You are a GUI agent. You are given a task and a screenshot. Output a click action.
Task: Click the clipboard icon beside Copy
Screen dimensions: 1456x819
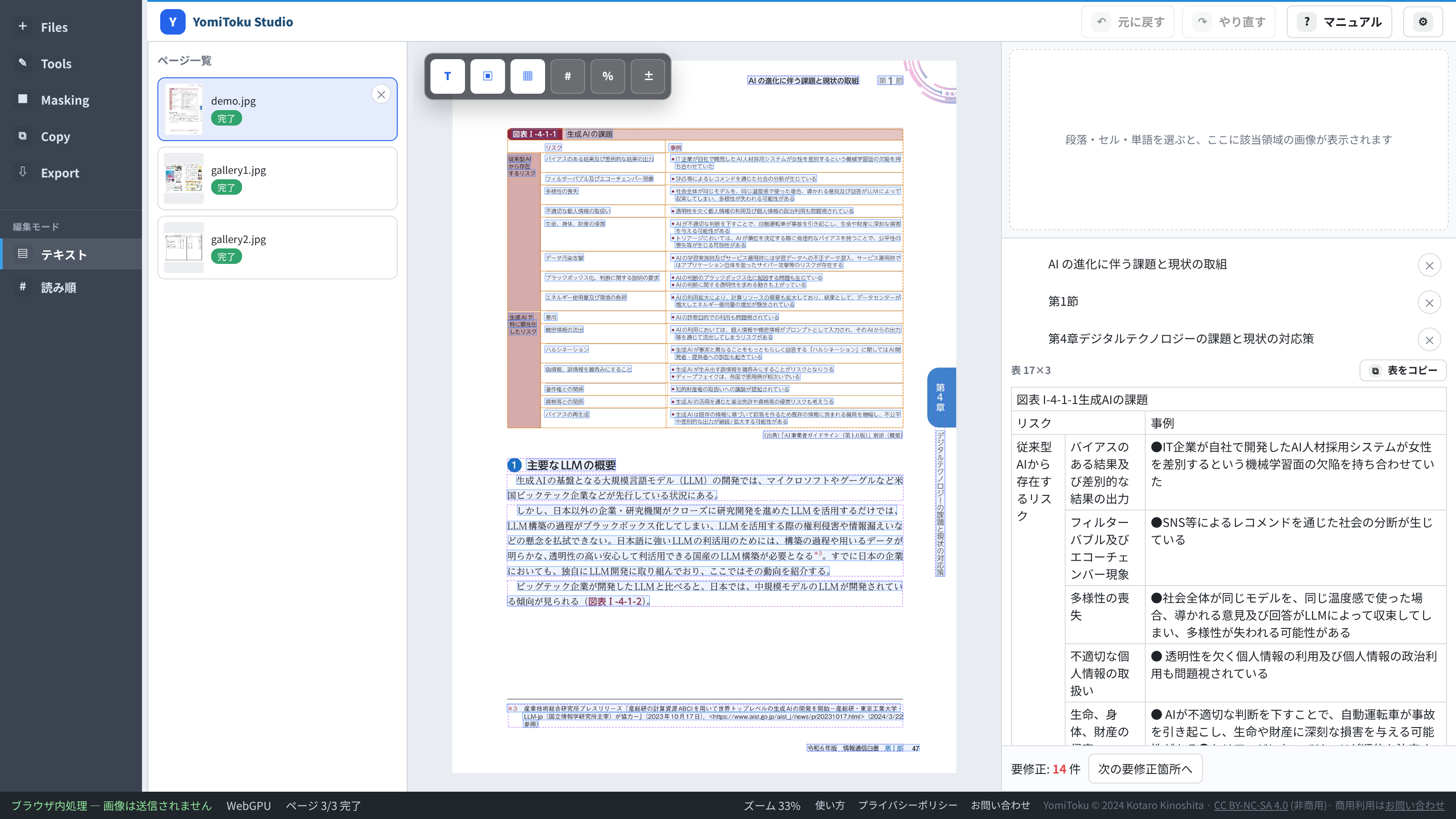click(x=23, y=136)
